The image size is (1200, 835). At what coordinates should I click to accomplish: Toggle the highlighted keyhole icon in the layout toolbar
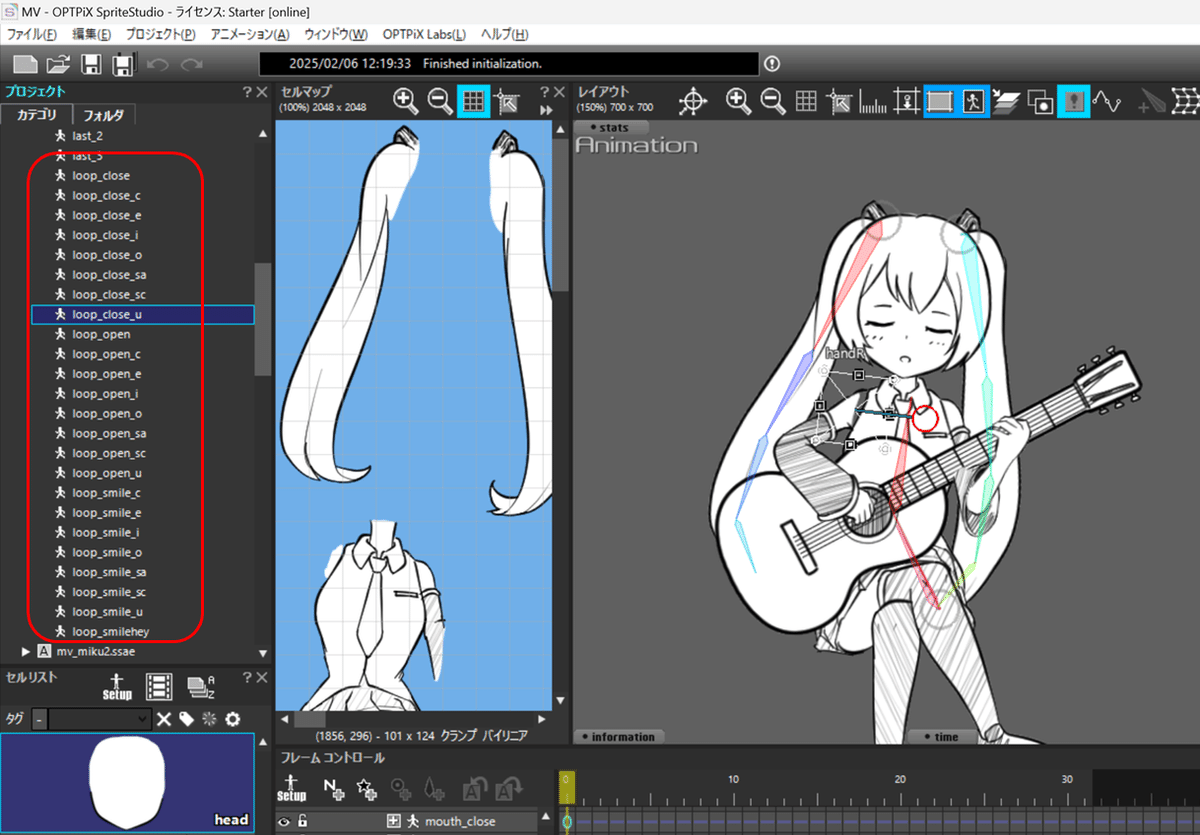click(x=1073, y=101)
